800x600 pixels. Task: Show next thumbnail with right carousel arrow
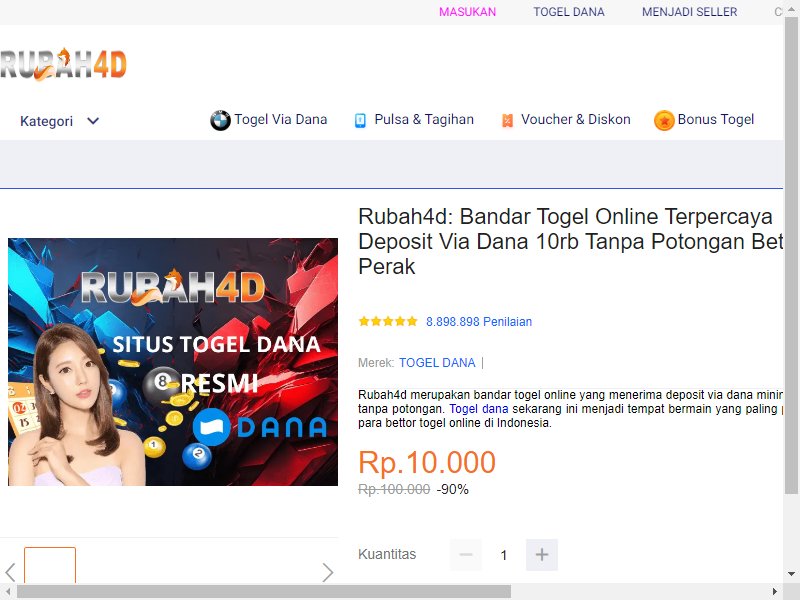click(328, 572)
